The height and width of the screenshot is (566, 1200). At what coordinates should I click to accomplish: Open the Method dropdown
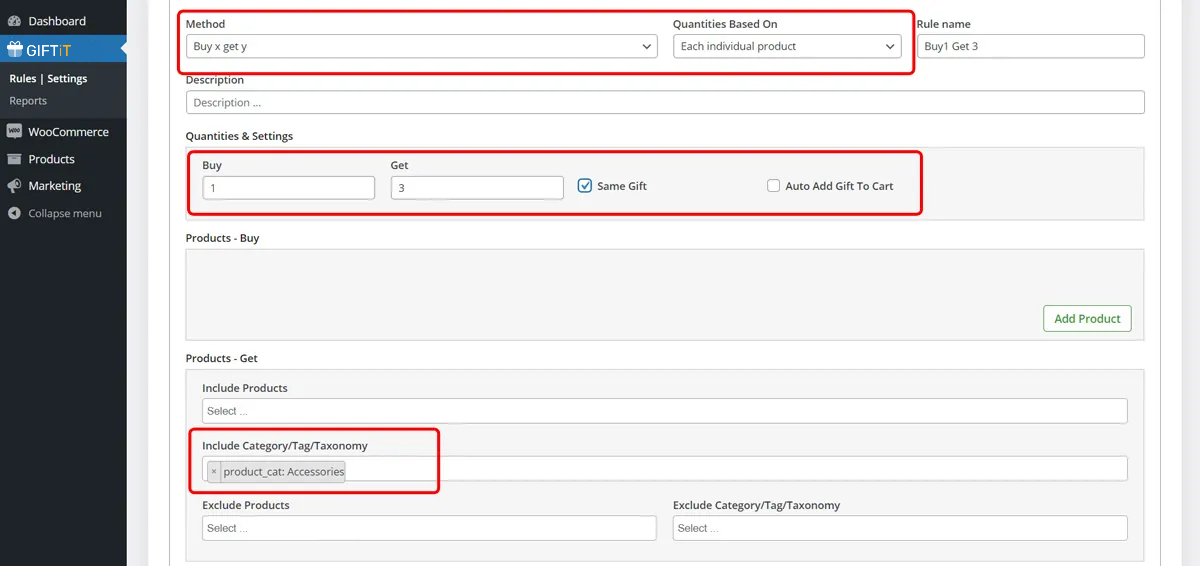pos(421,46)
